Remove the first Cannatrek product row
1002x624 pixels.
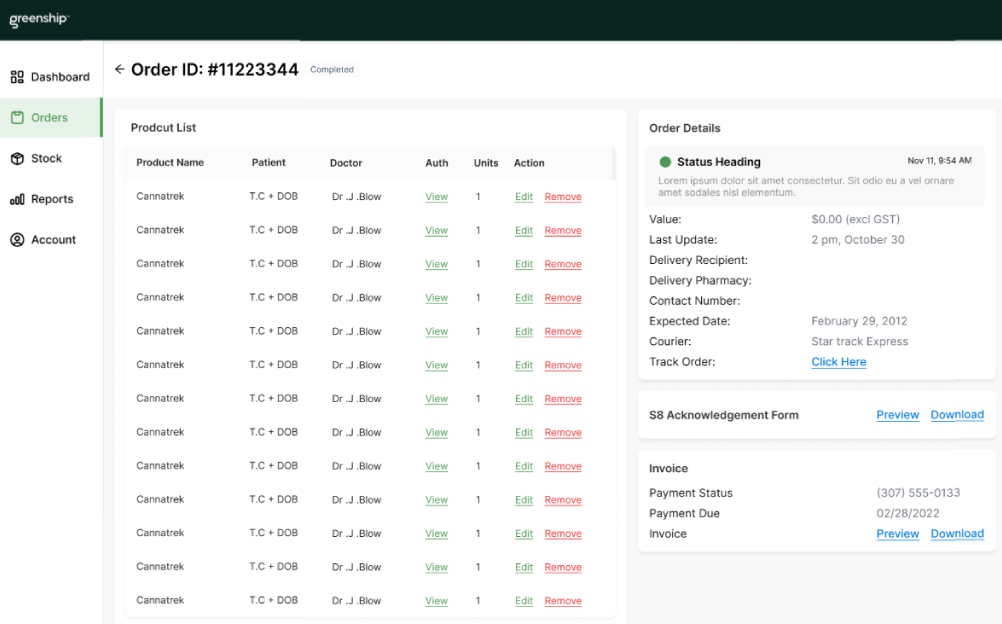pyautogui.click(x=563, y=197)
